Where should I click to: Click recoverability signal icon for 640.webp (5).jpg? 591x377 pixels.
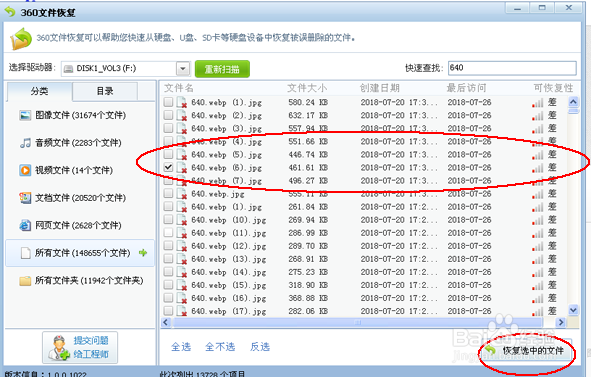click(x=538, y=155)
